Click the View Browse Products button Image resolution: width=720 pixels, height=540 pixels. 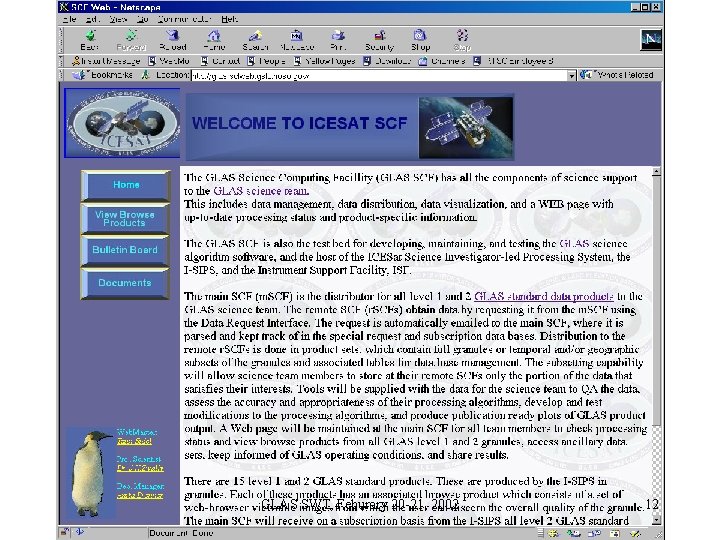pos(125,219)
